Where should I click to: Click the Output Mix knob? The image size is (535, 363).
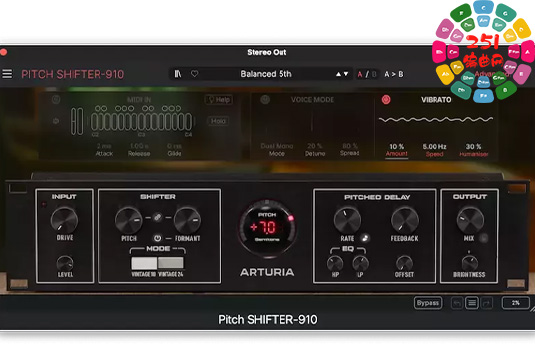470,220
